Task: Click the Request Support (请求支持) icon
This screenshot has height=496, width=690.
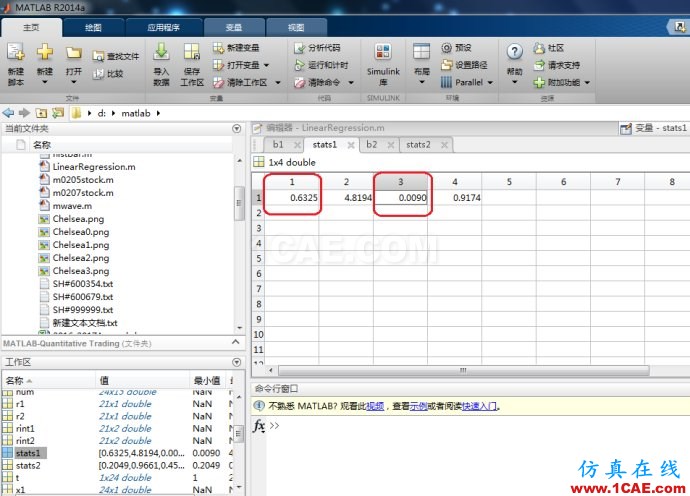Action: (x=539, y=65)
